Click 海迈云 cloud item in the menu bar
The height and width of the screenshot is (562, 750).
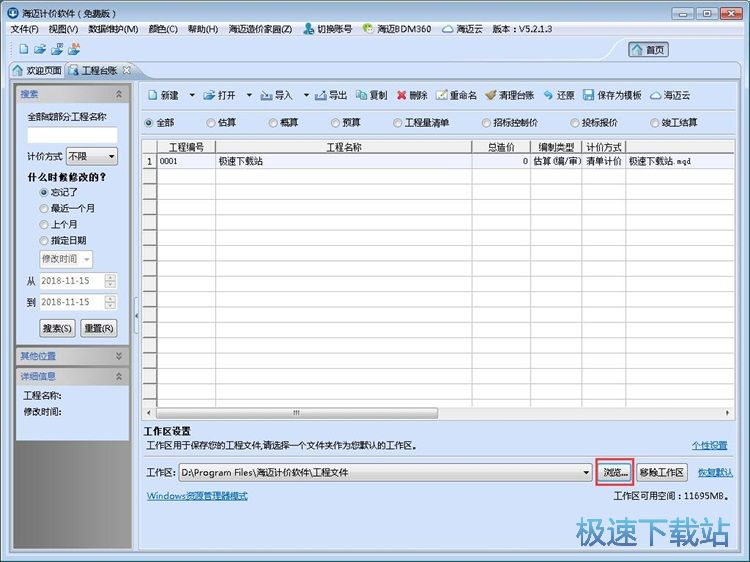462,29
